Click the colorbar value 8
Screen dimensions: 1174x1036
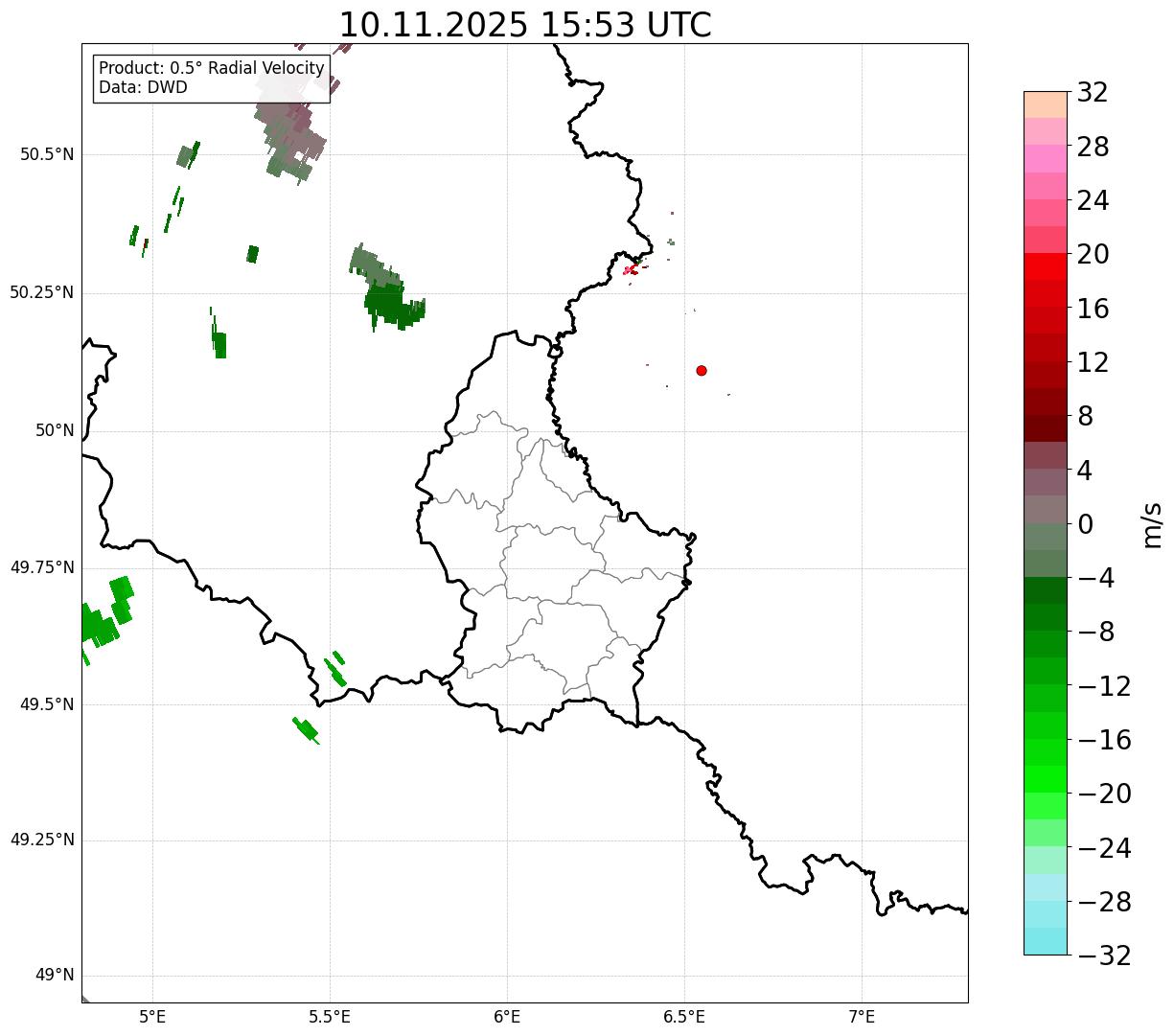click(1085, 417)
